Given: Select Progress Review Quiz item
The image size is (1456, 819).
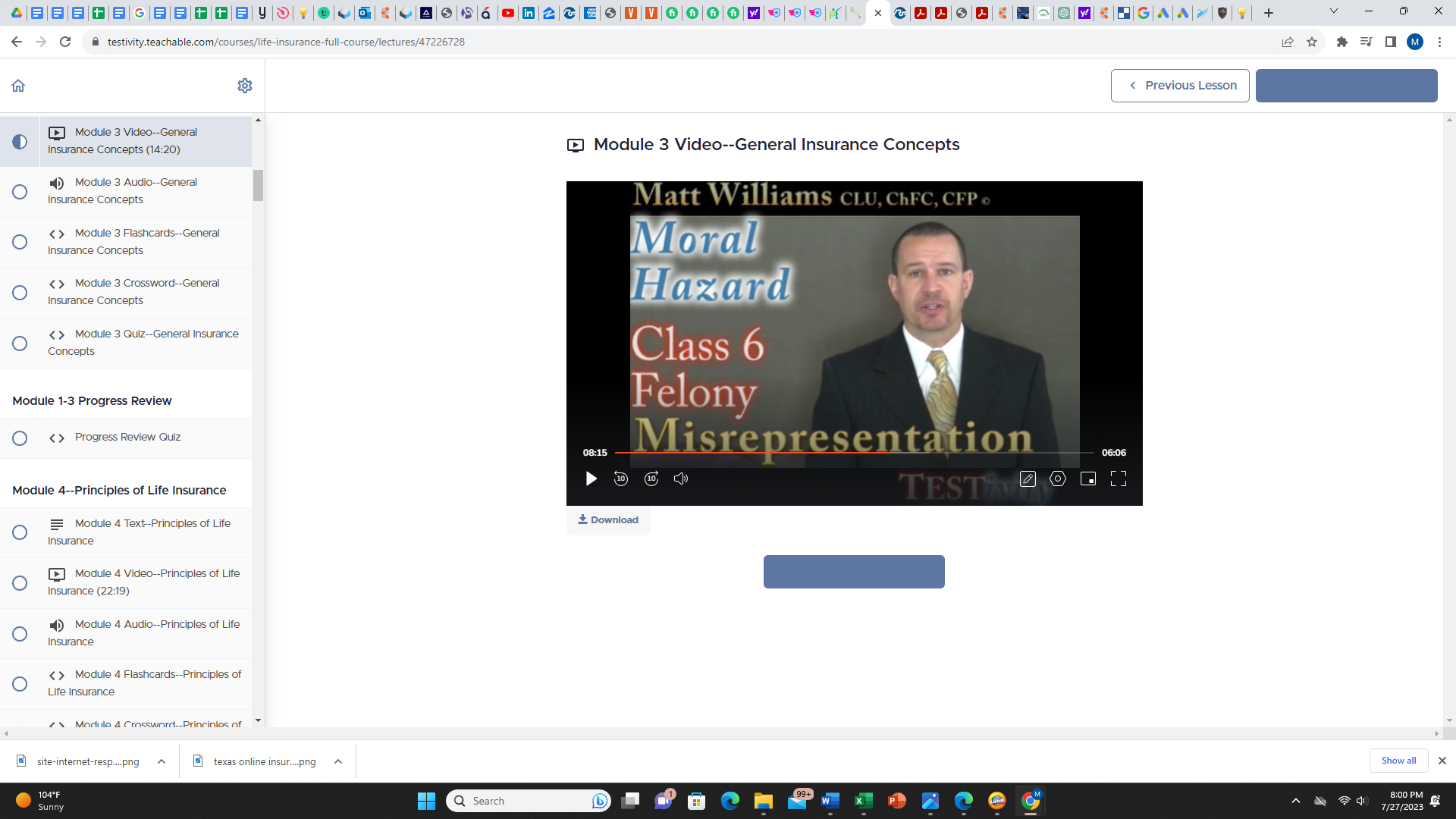Looking at the screenshot, I should 128,437.
